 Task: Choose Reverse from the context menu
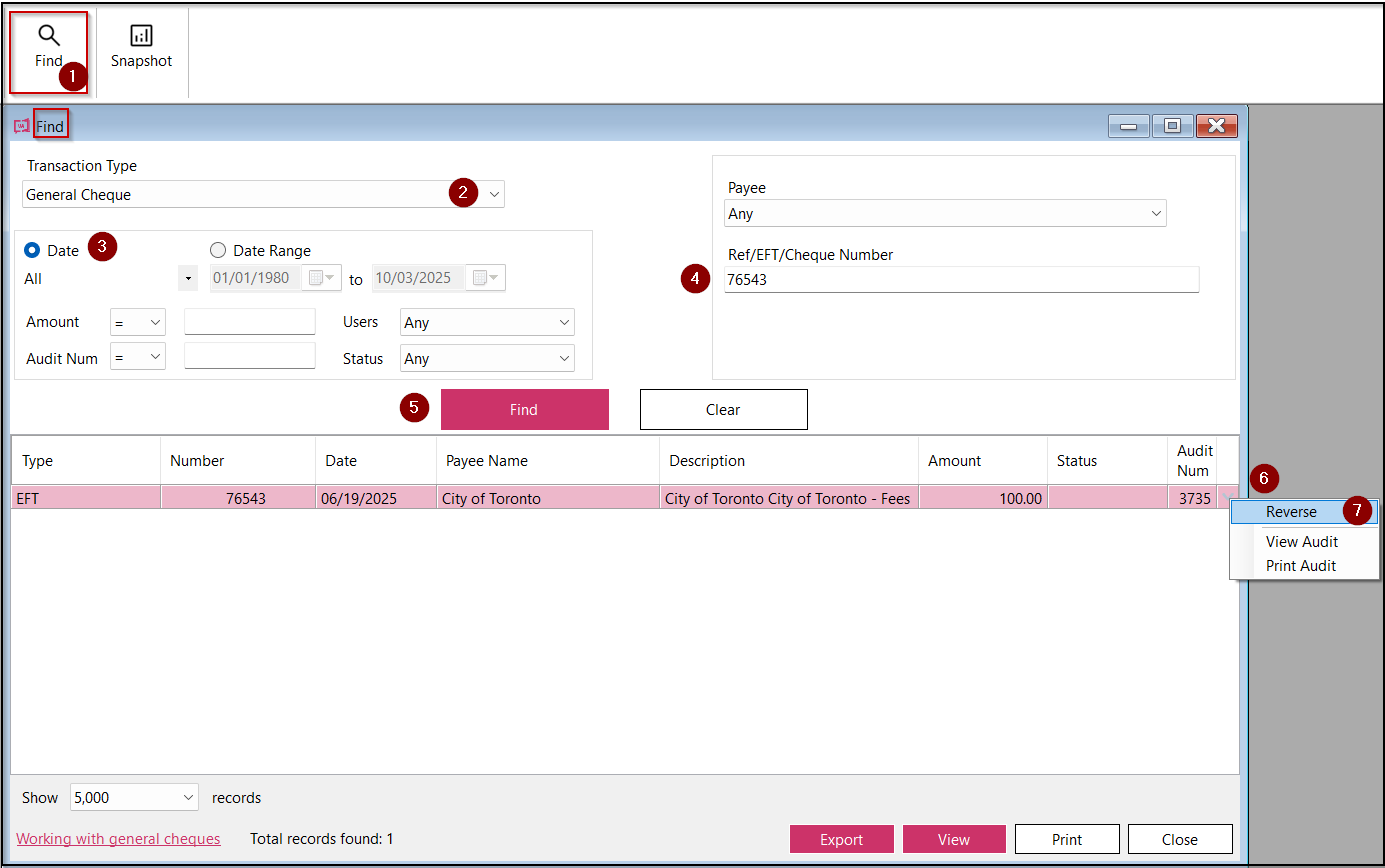tap(1292, 510)
